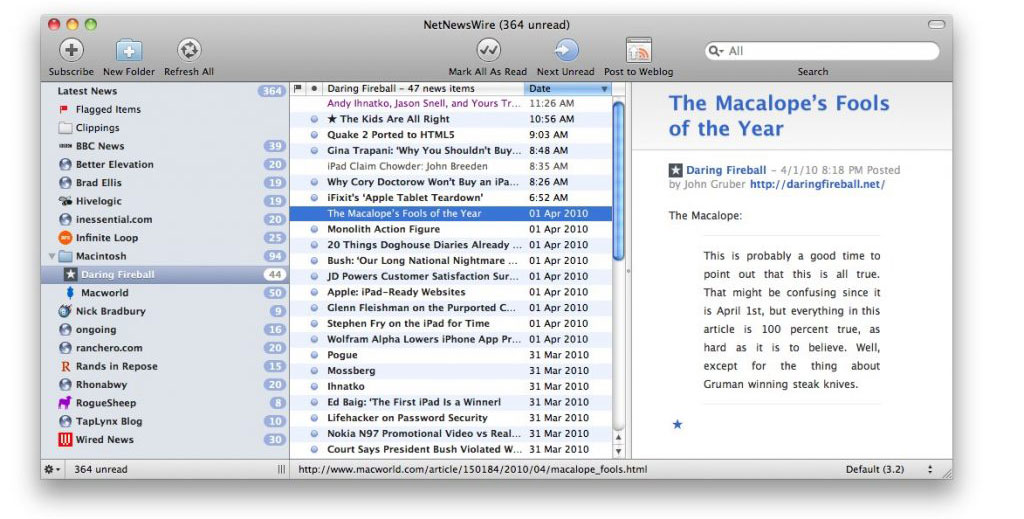The width and height of the screenshot is (1024, 519).
Task: Open Court Says President Bush Violated item
Action: [x=451, y=449]
